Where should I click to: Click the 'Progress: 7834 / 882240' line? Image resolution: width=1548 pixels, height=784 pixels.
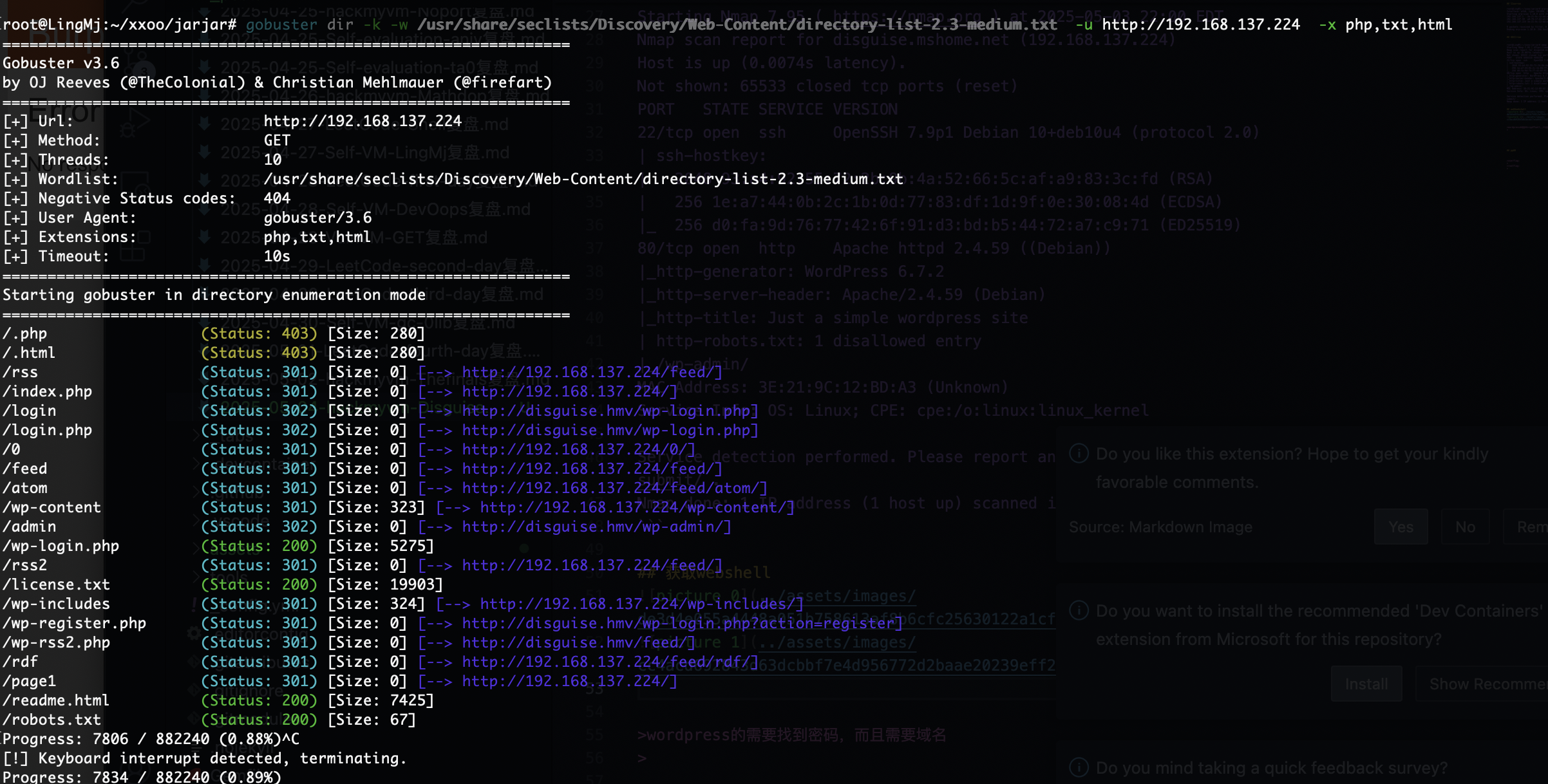click(x=142, y=776)
